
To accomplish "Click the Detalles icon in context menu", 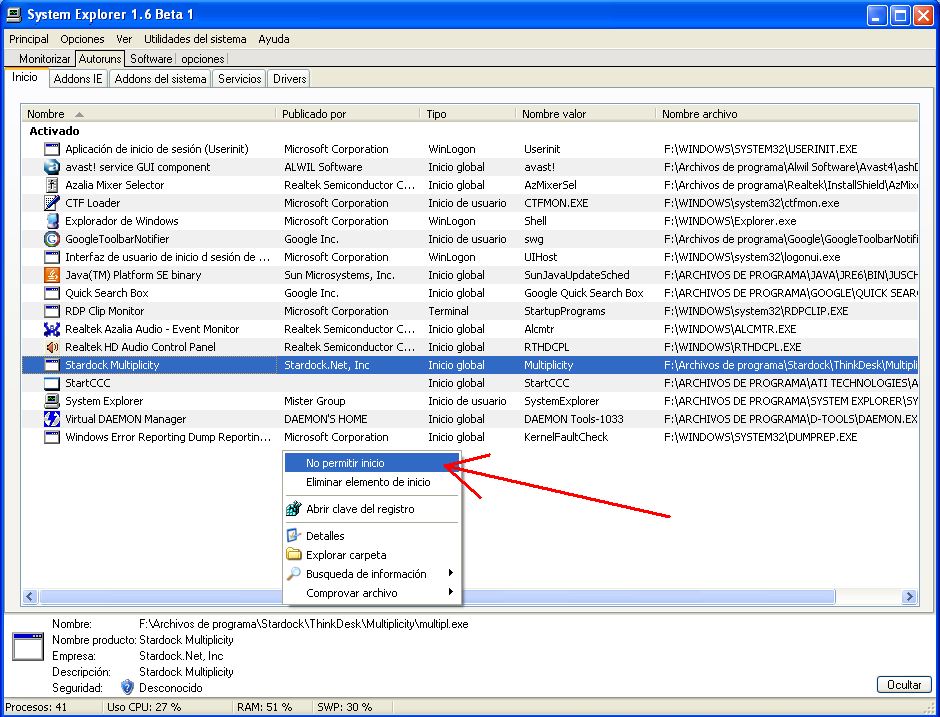I will coord(294,535).
